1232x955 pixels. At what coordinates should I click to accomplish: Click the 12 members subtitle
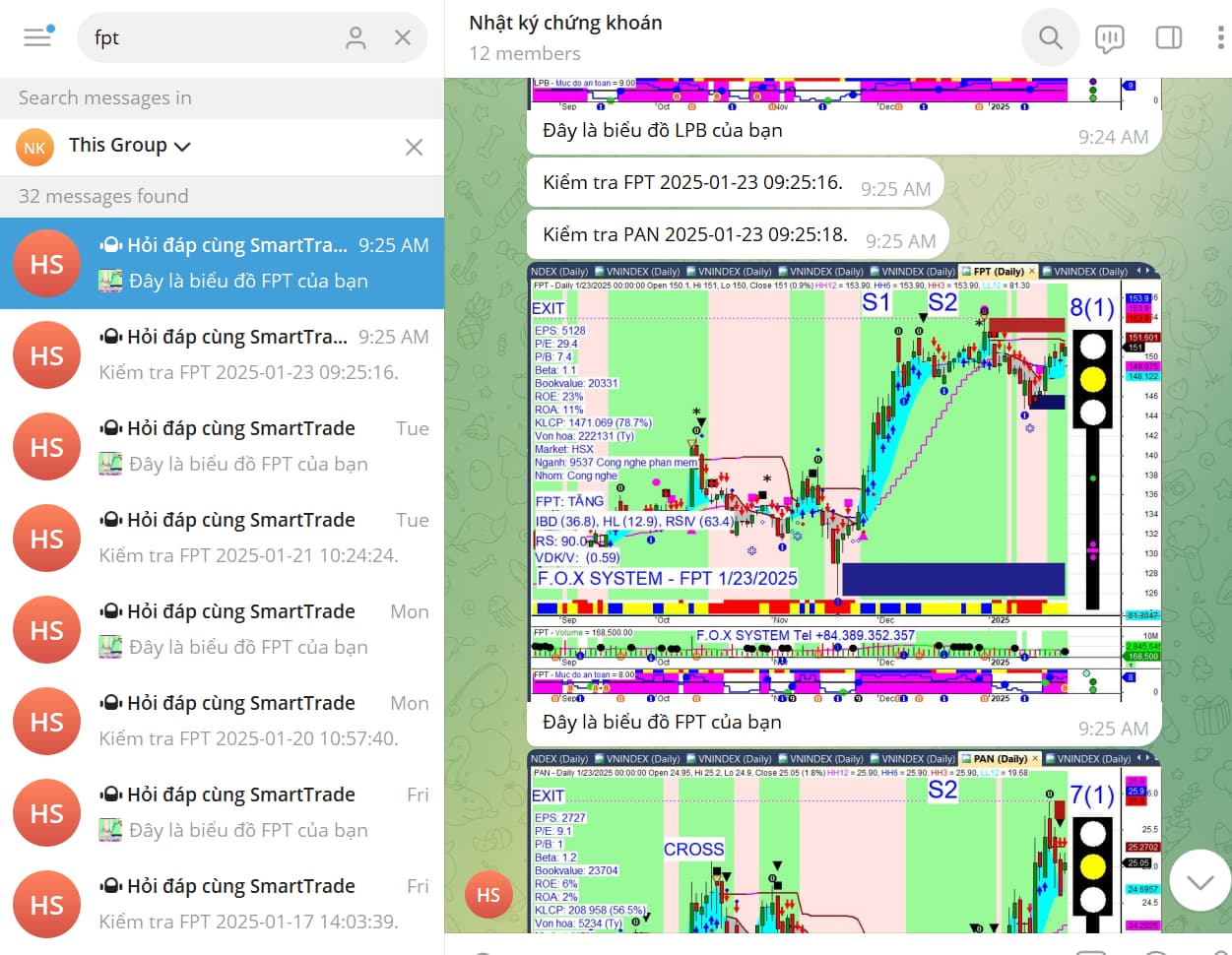coord(525,53)
